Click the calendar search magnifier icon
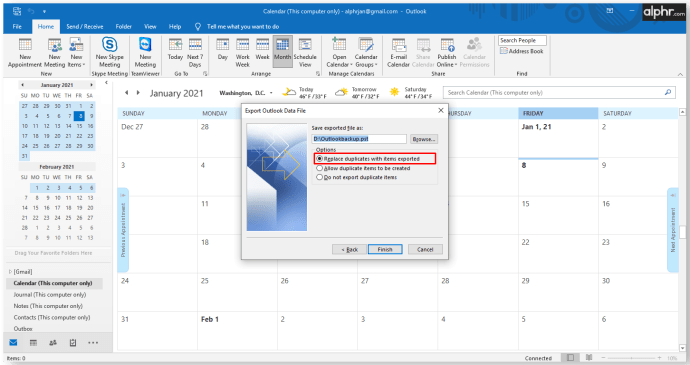Image resolution: width=690 pixels, height=365 pixels. 668,92
